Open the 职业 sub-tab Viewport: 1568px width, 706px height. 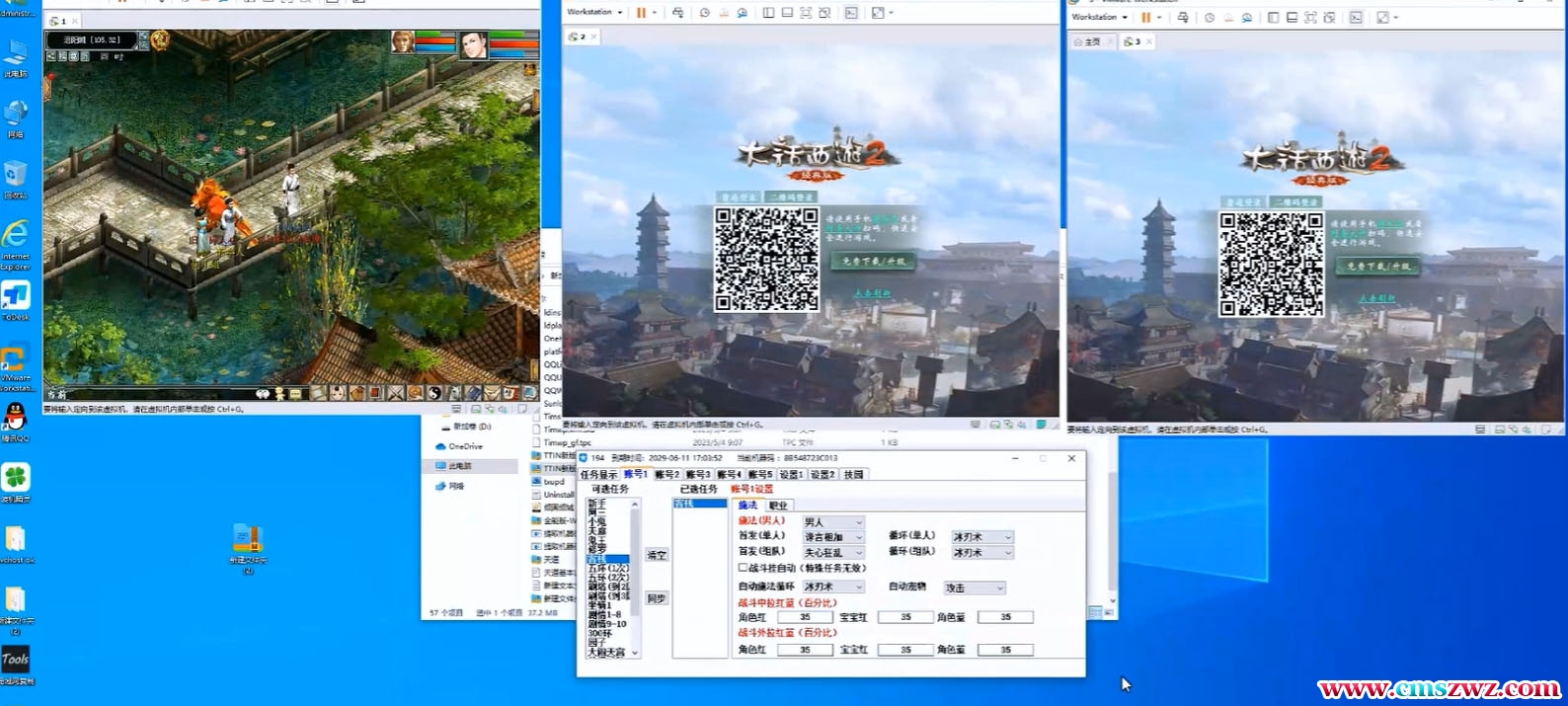(778, 506)
